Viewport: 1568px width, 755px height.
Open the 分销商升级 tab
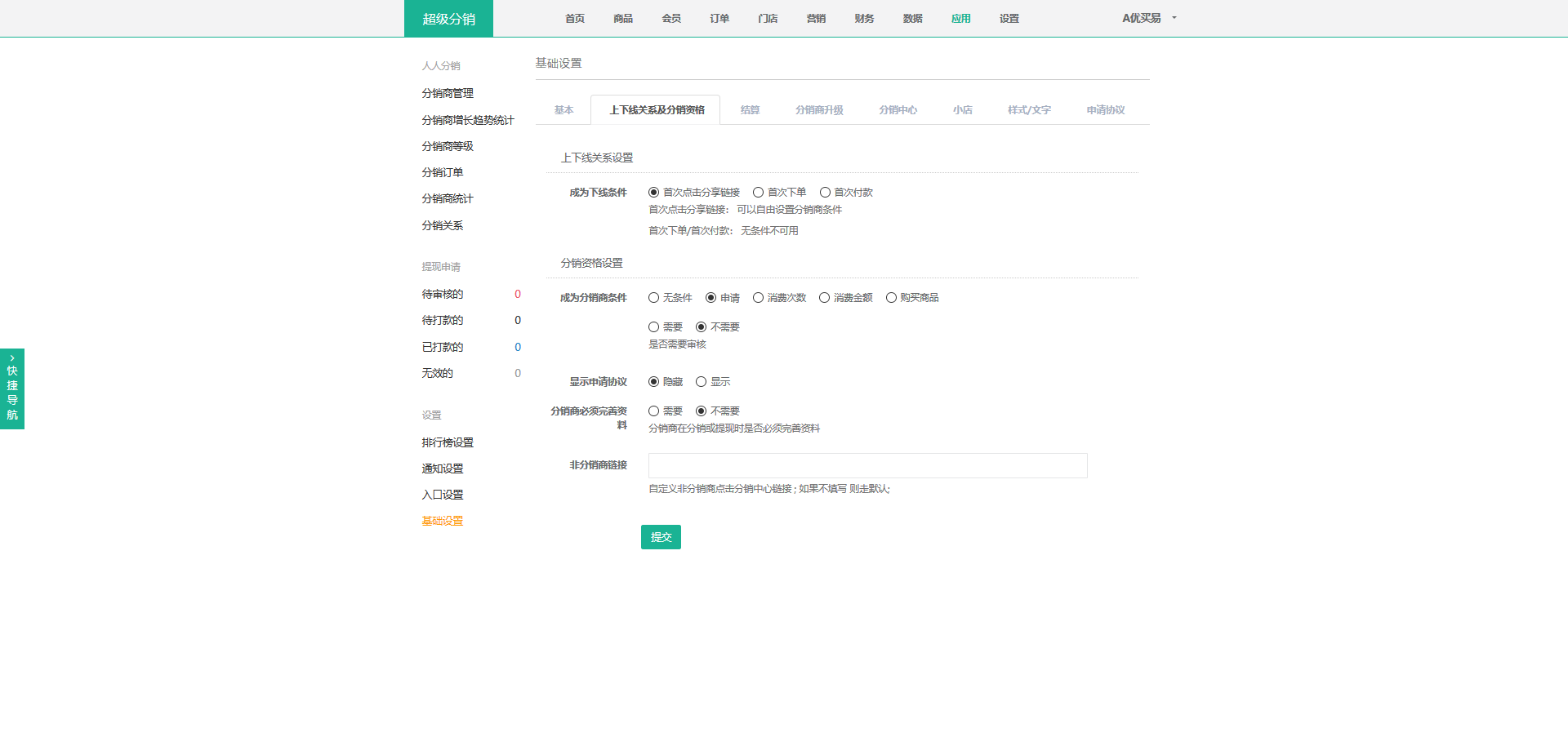pyautogui.click(x=819, y=110)
